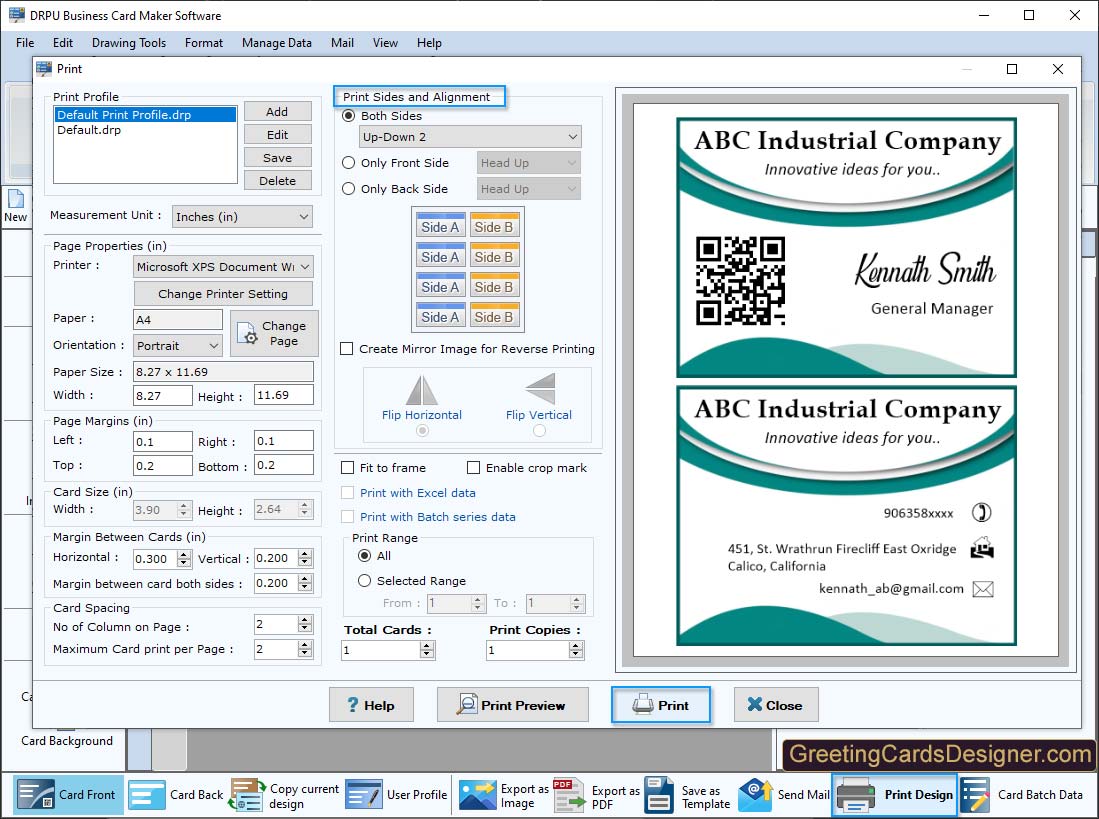1099x819 pixels.
Task: Click the bottom Side B layout tile
Action: click(493, 316)
